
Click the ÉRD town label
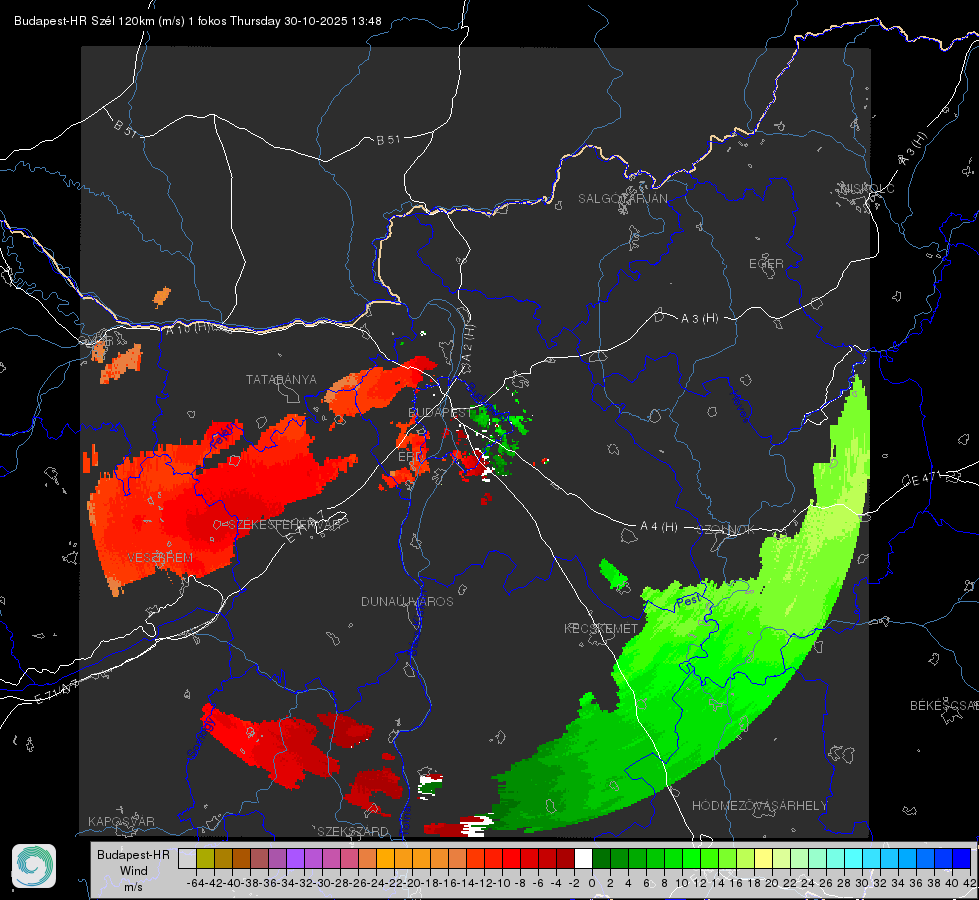[x=410, y=457]
